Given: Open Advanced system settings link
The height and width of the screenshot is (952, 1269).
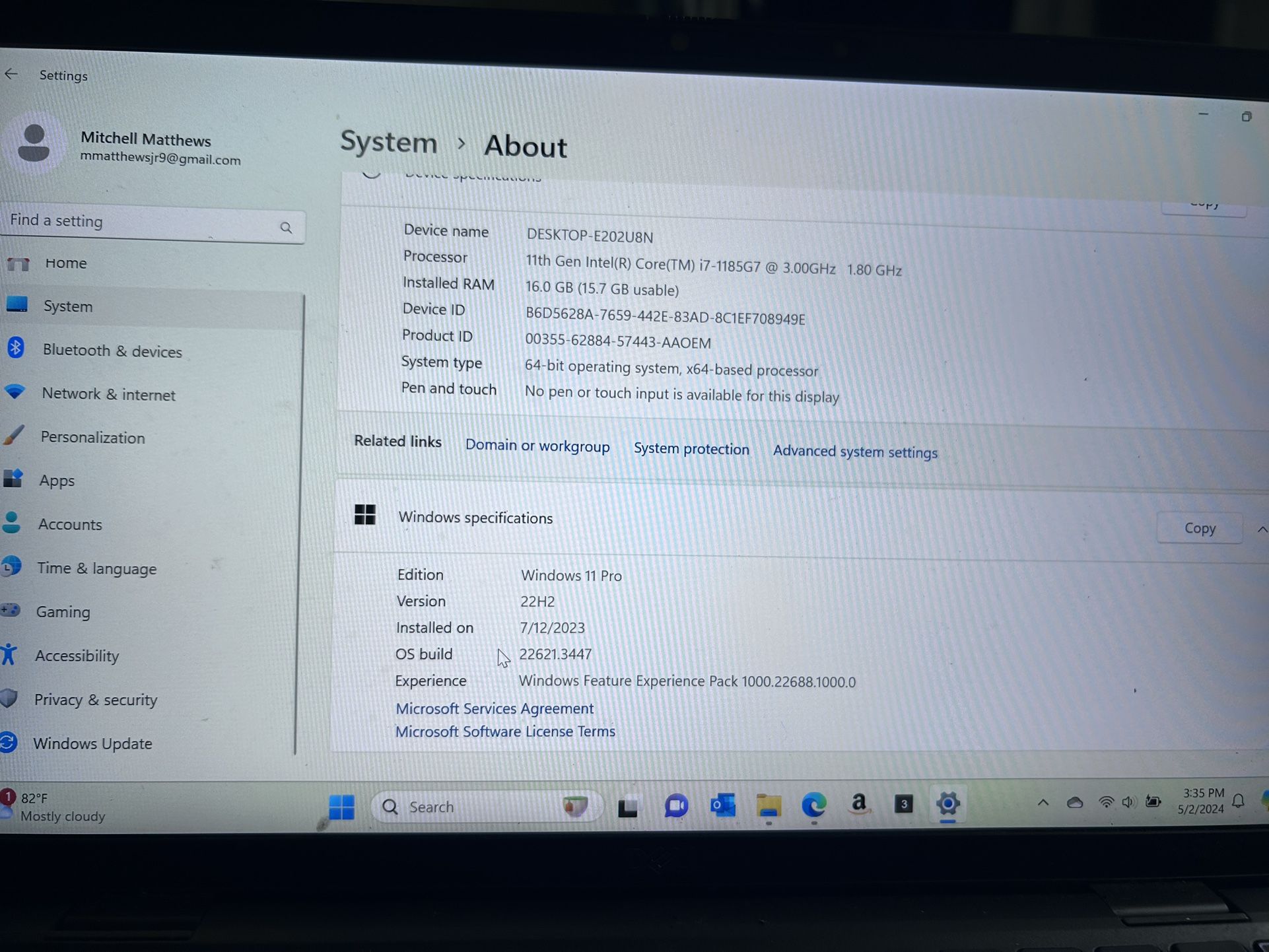Looking at the screenshot, I should (855, 452).
